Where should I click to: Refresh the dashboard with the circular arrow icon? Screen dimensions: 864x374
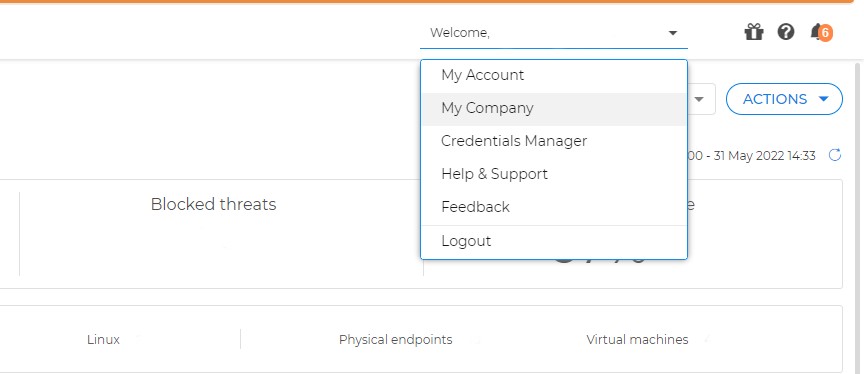click(x=835, y=155)
